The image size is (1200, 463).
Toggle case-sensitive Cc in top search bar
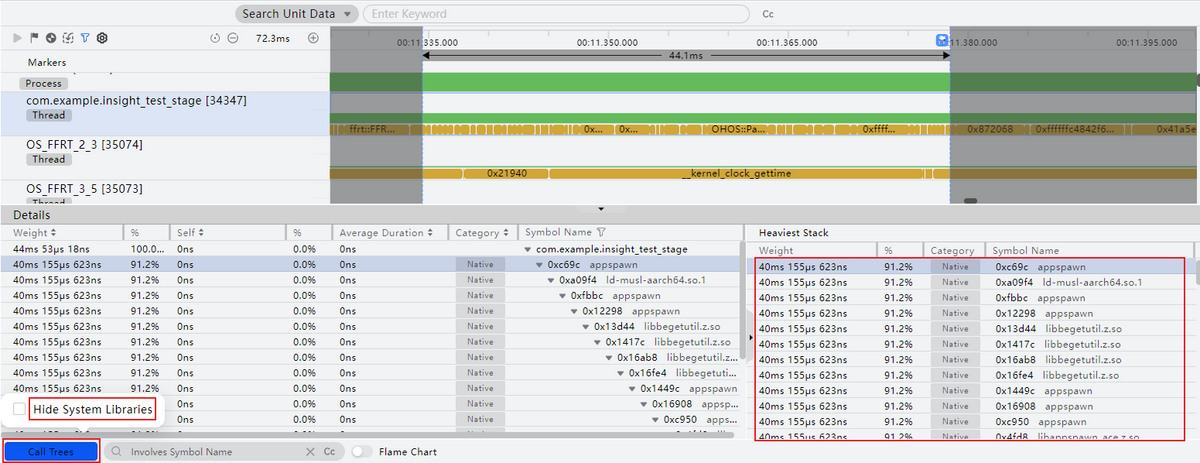[x=768, y=15]
